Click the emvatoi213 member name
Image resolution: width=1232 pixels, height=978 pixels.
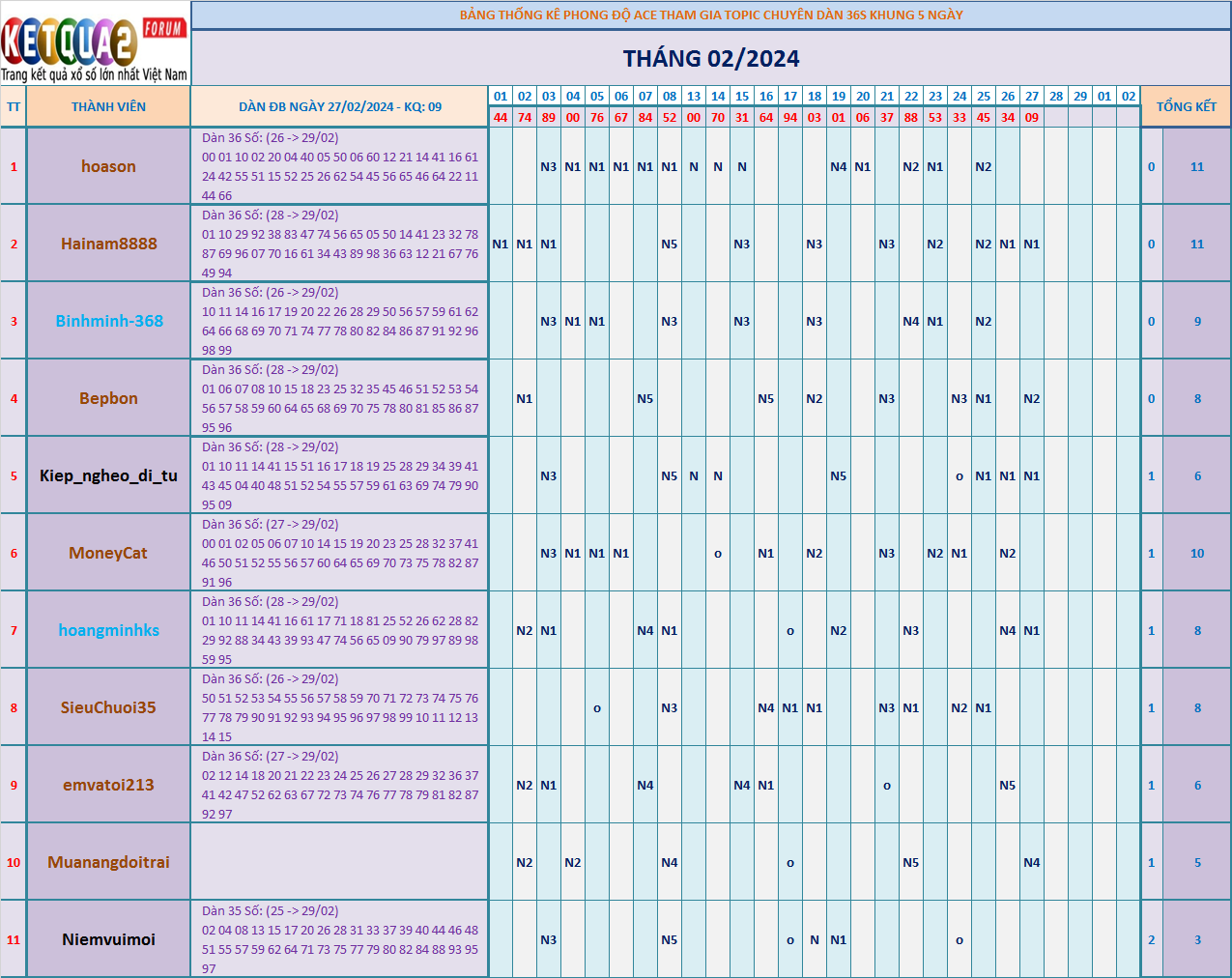pos(108,785)
